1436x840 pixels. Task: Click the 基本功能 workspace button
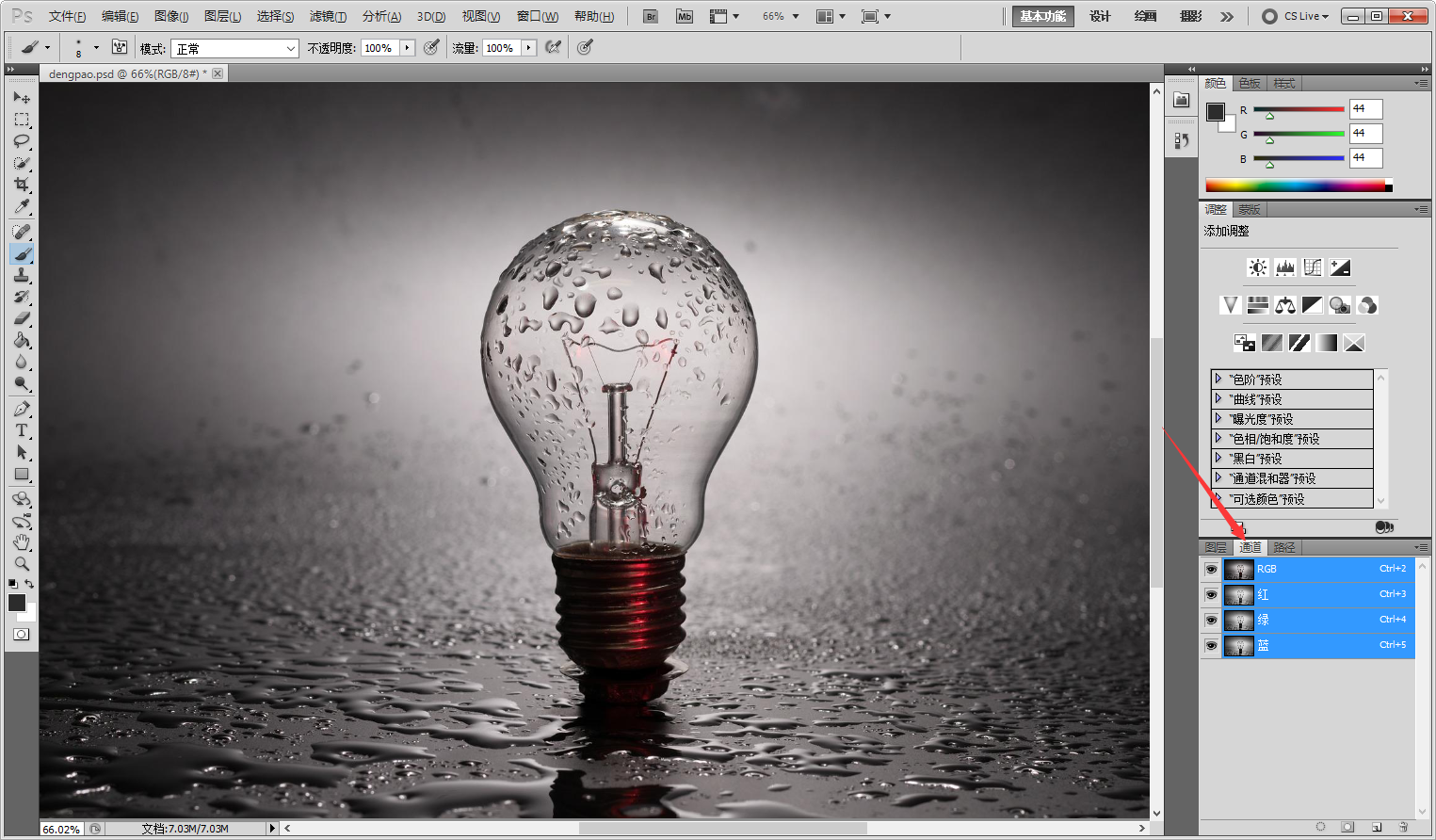(1042, 16)
